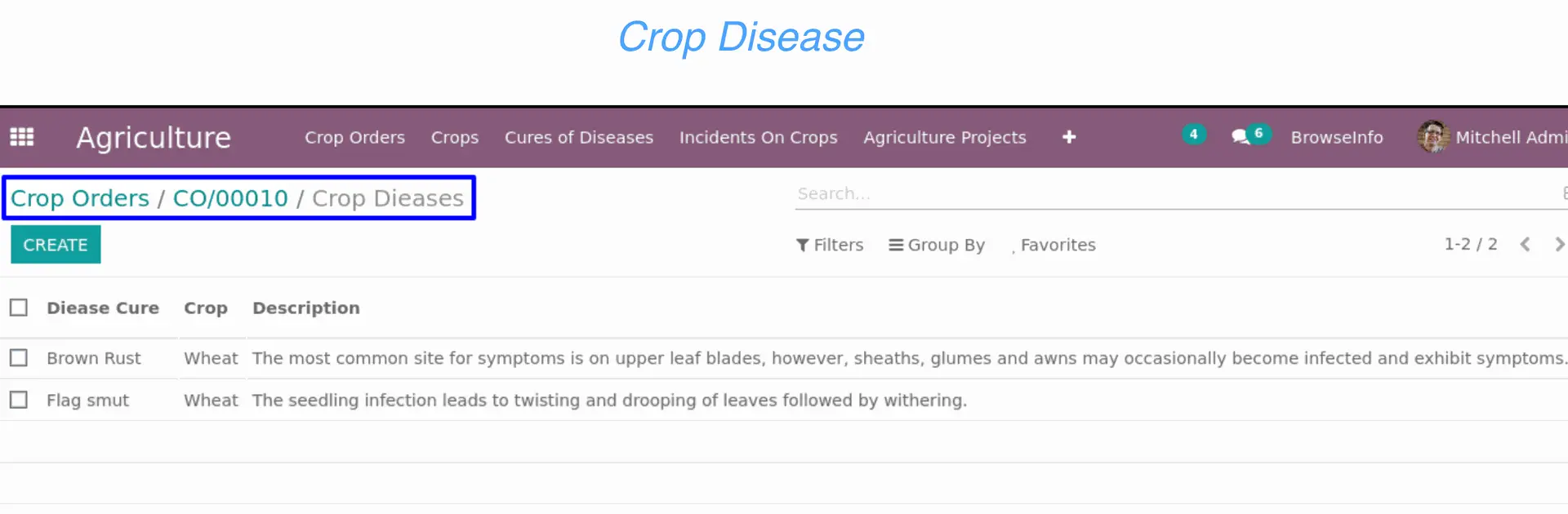The width and height of the screenshot is (1568, 514).
Task: Go to previous page arrow
Action: tap(1525, 244)
